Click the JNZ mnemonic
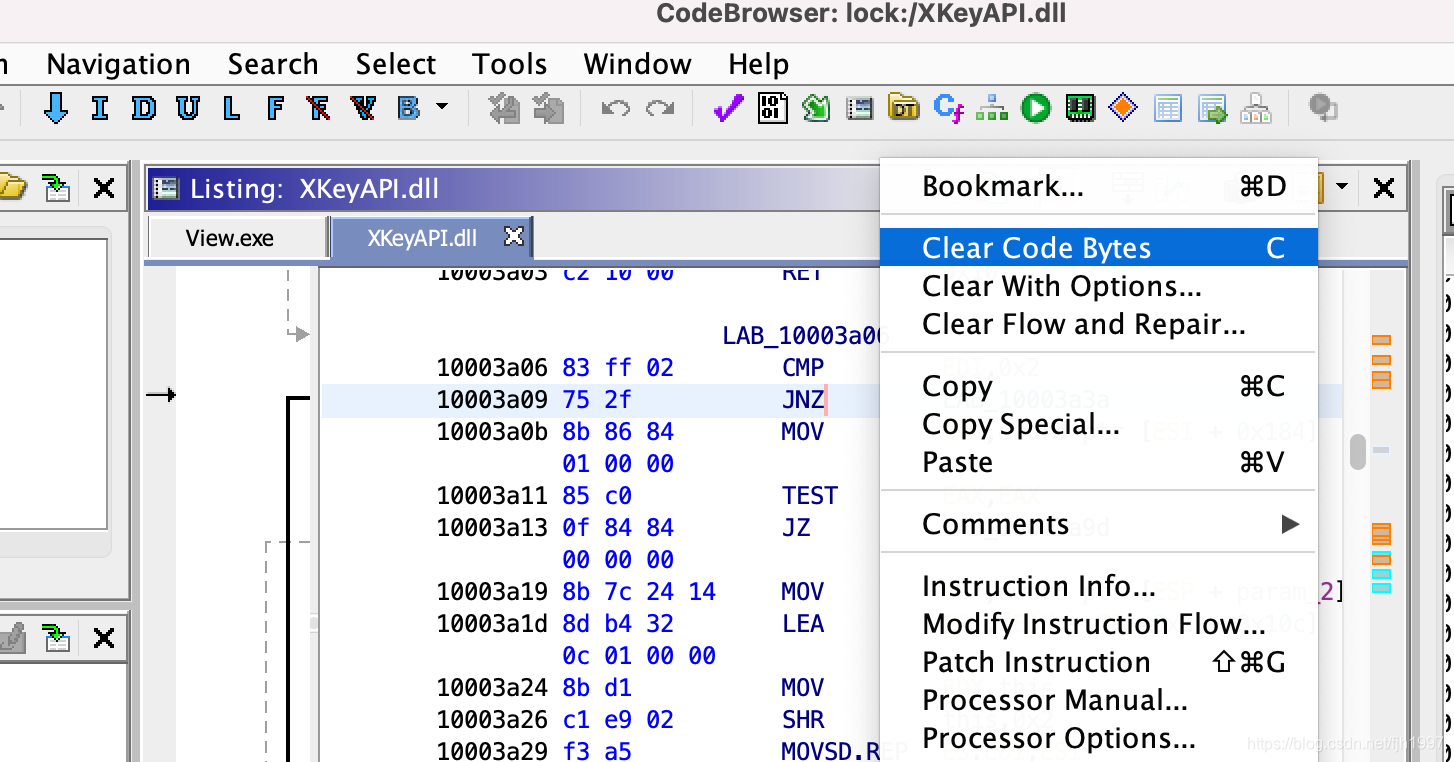 click(803, 400)
